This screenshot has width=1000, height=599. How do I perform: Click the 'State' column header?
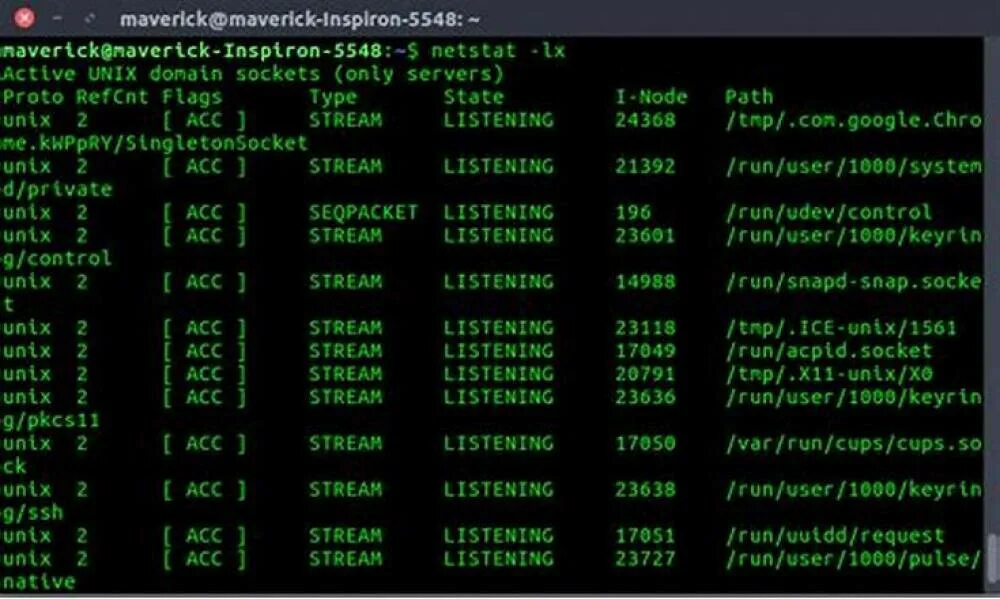pyautogui.click(x=474, y=97)
